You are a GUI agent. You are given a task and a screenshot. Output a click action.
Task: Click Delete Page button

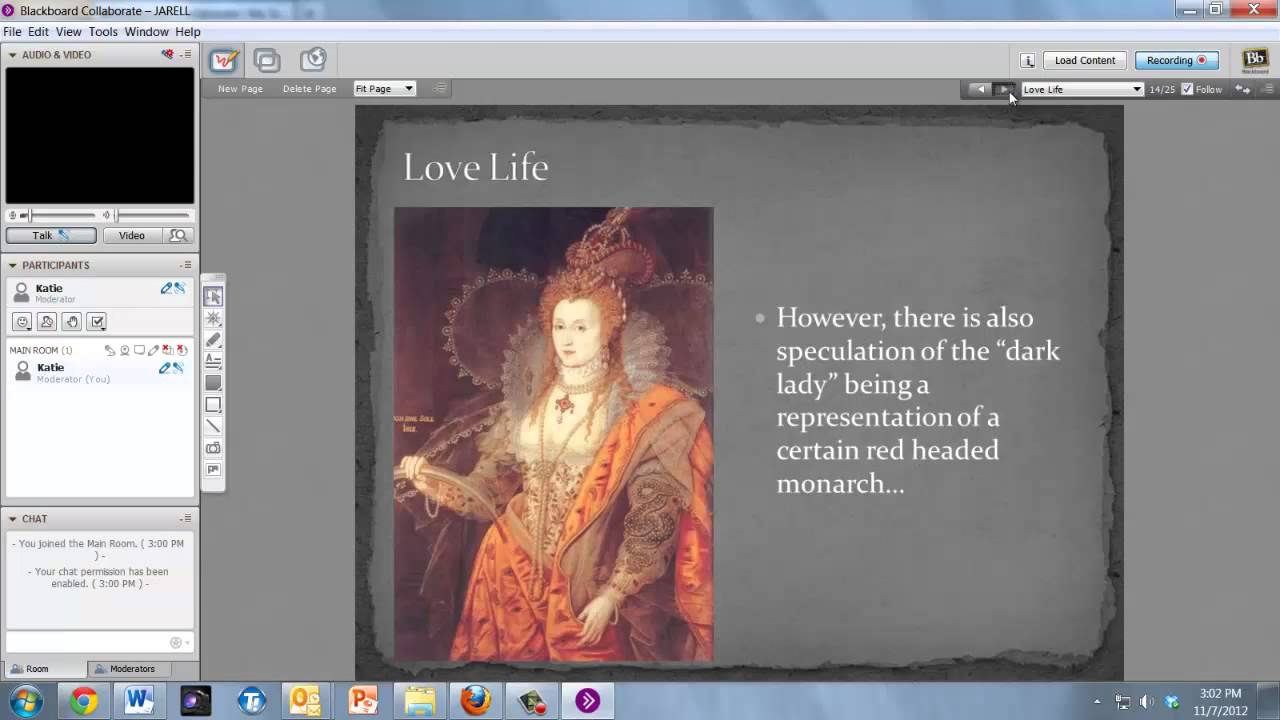tap(310, 89)
